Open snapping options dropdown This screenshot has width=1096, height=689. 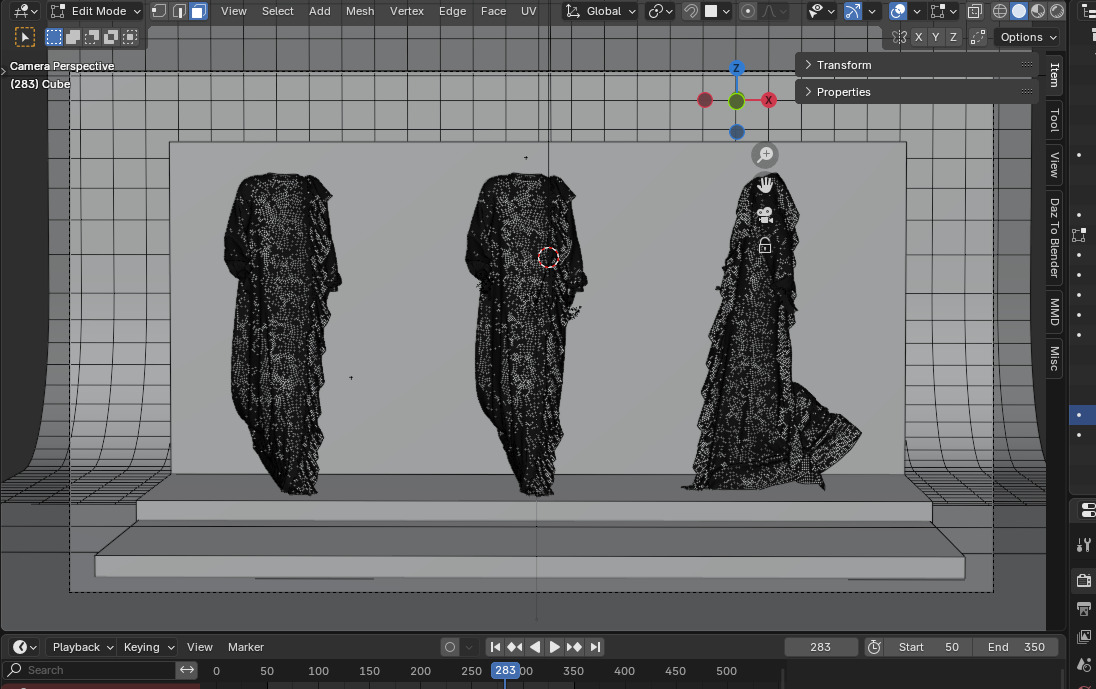(717, 11)
